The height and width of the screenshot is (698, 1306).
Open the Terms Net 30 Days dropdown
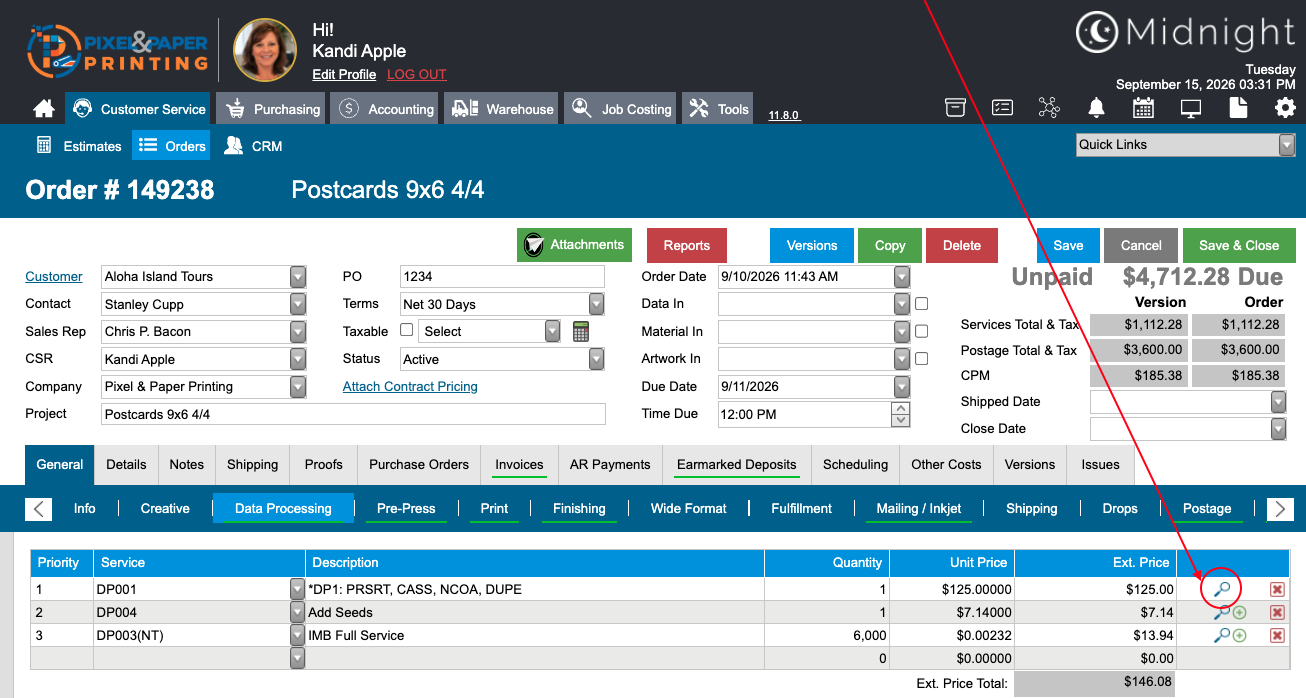point(502,304)
